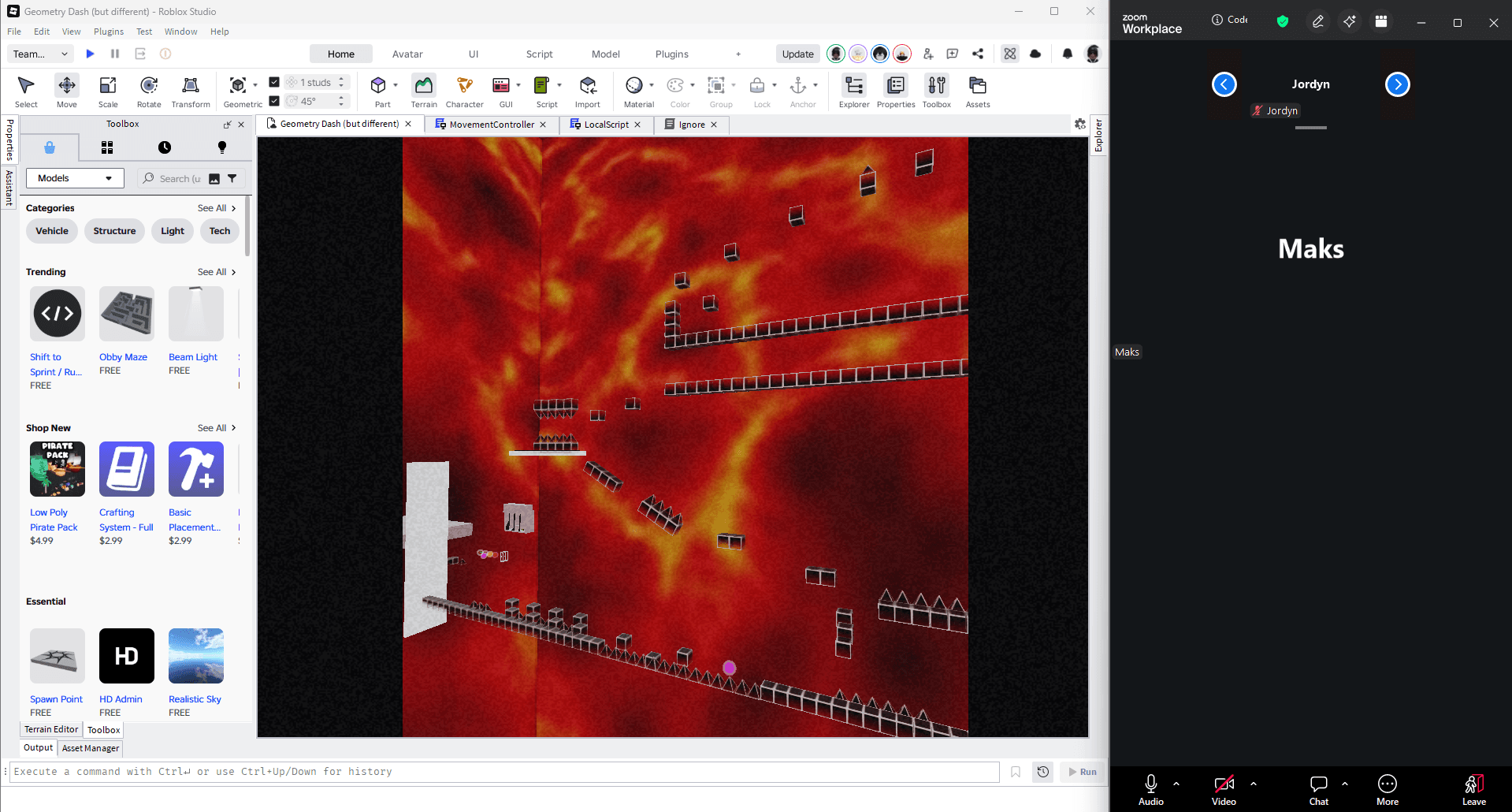This screenshot has width=1512, height=812.
Task: Select the Vehicle category chip
Action: coord(52,231)
